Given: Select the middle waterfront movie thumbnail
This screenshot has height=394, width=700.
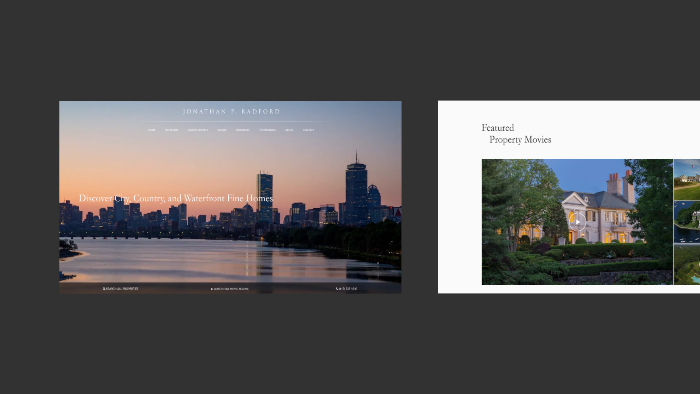Looking at the screenshot, I should tap(687, 222).
